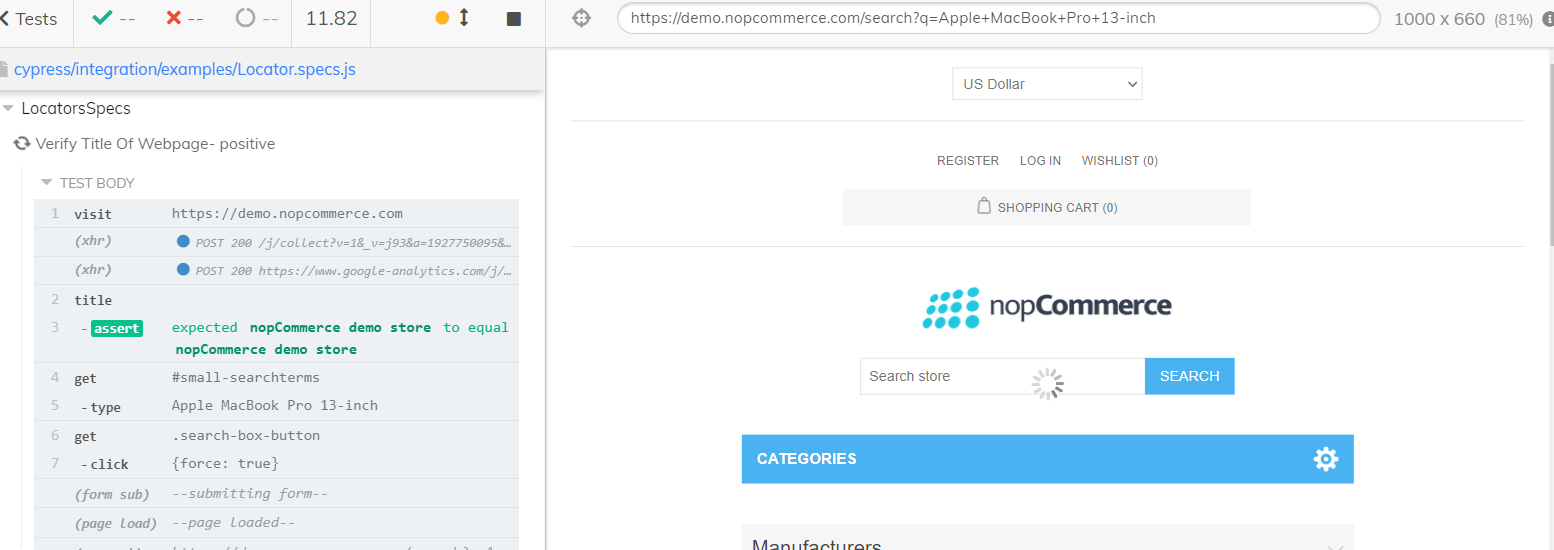
Task: Click the nopCommerce logo
Action: [x=1047, y=308]
